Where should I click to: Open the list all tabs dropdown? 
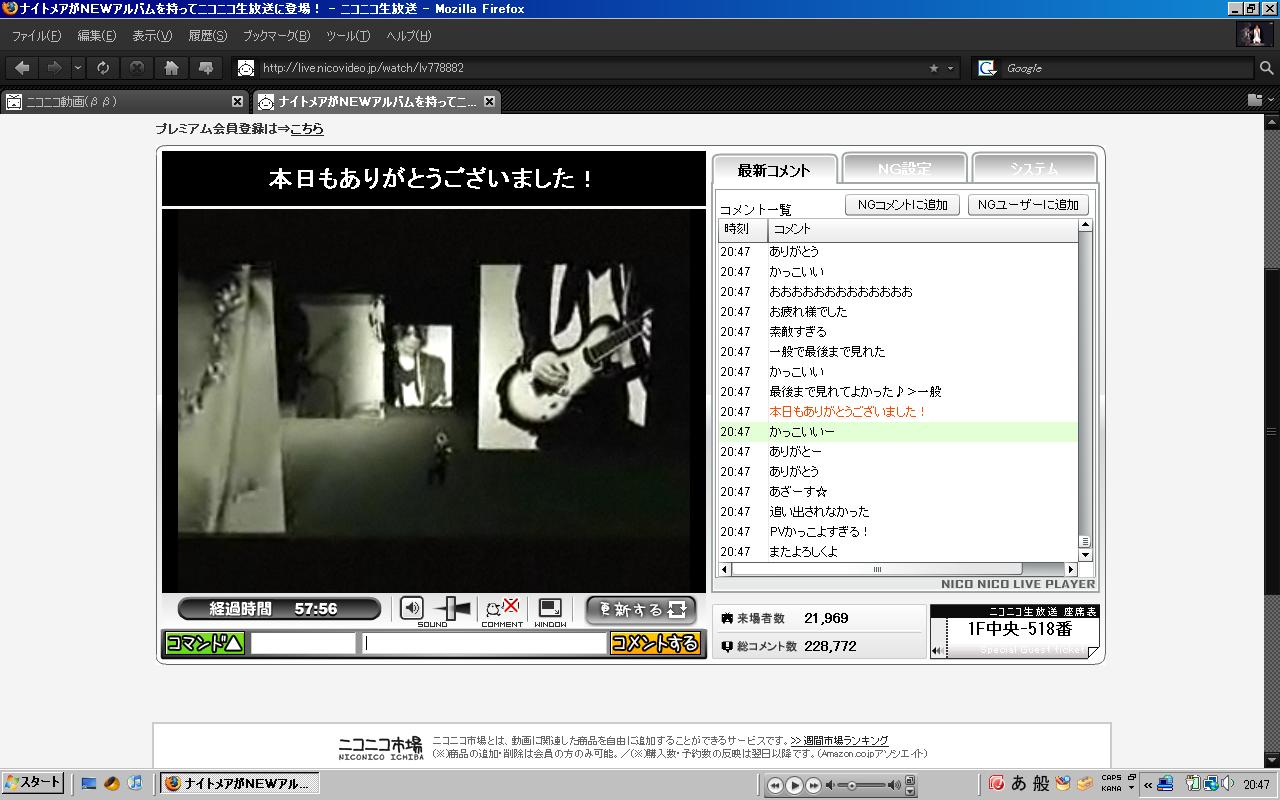pyautogui.click(x=1271, y=100)
